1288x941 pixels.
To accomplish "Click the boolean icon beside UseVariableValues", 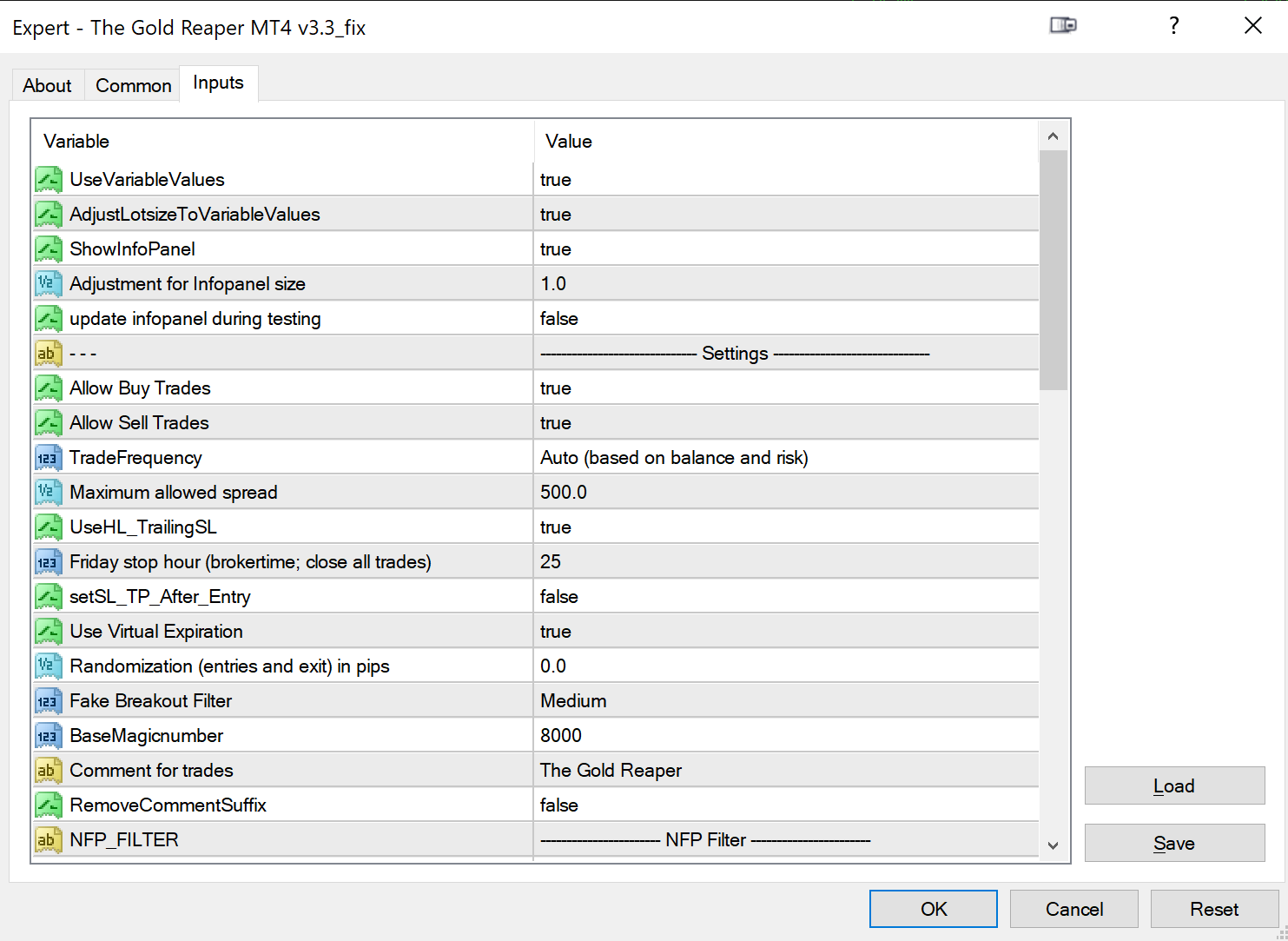I will (x=48, y=180).
